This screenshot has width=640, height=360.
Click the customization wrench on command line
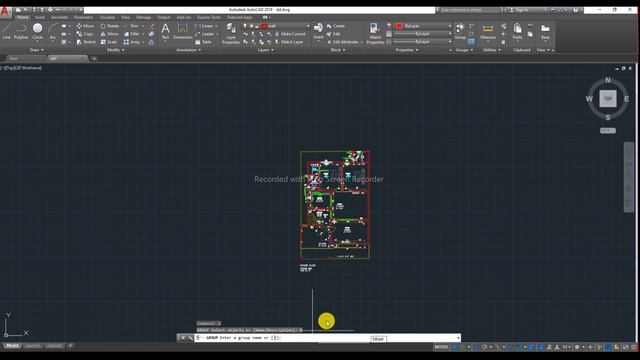tap(190, 338)
